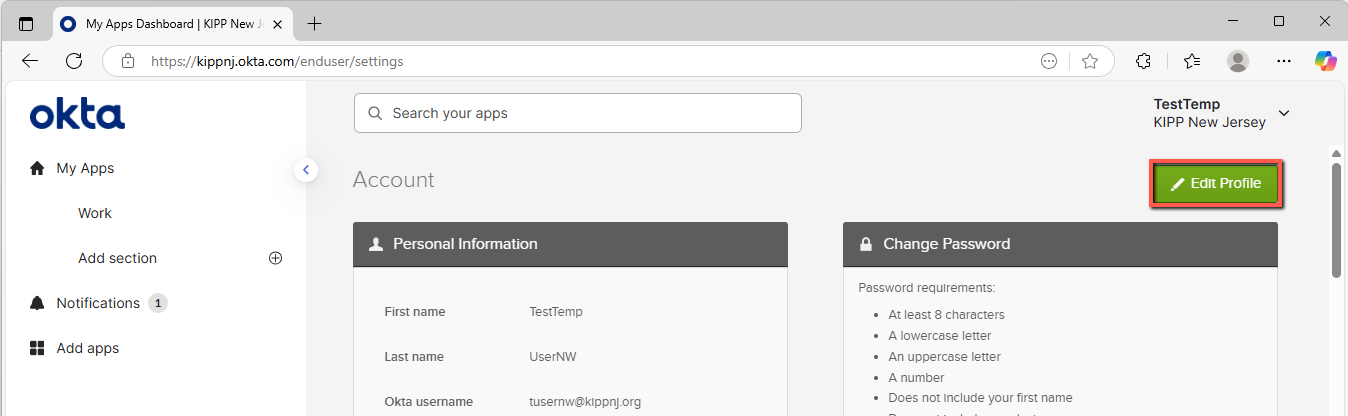Go back to previous page

pyautogui.click(x=30, y=61)
